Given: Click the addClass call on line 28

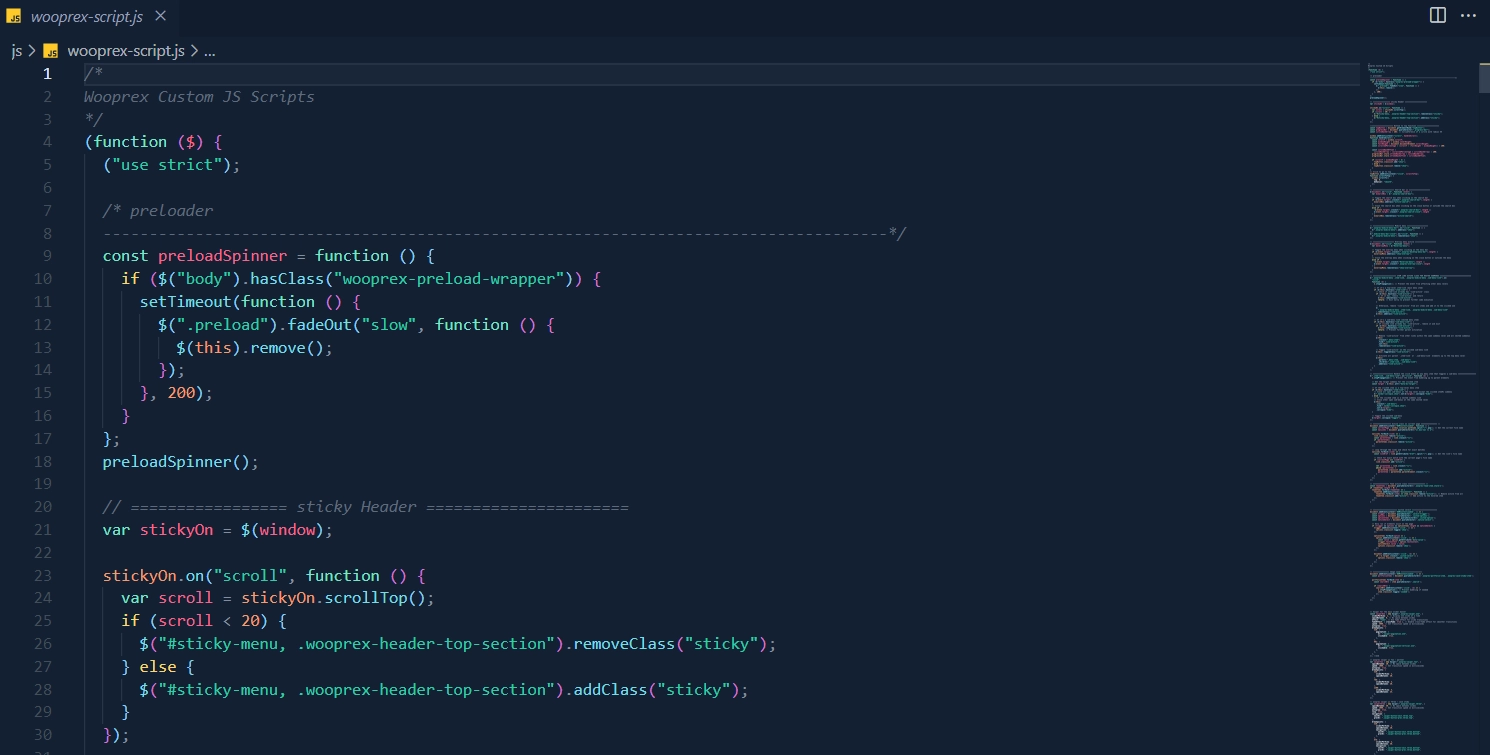Looking at the screenshot, I should pyautogui.click(x=610, y=690).
